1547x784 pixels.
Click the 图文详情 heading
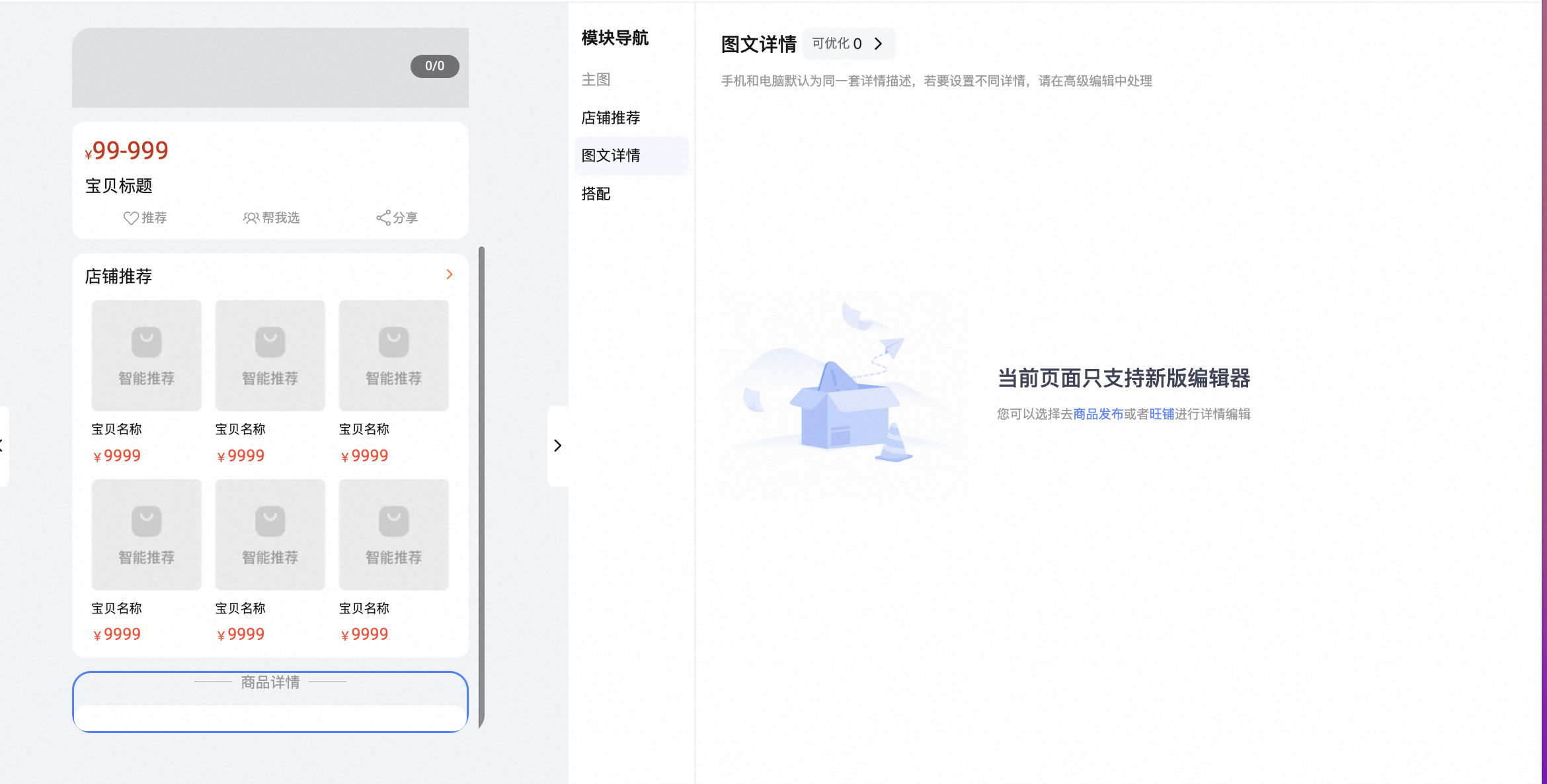pos(758,44)
